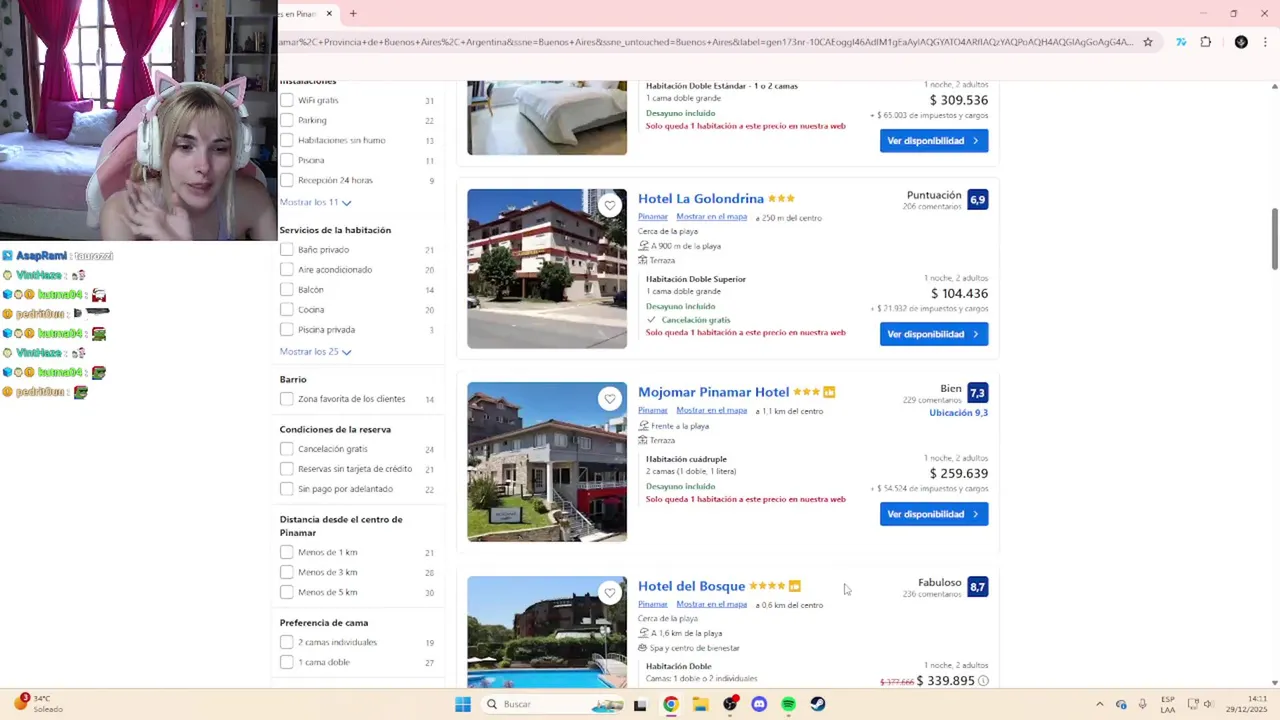Check the Piscina privada filter
Image resolution: width=1280 pixels, height=720 pixels.
pos(287,329)
